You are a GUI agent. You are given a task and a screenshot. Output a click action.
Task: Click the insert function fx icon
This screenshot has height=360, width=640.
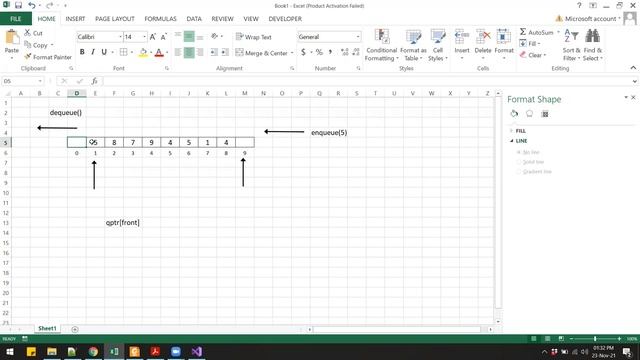point(94,81)
